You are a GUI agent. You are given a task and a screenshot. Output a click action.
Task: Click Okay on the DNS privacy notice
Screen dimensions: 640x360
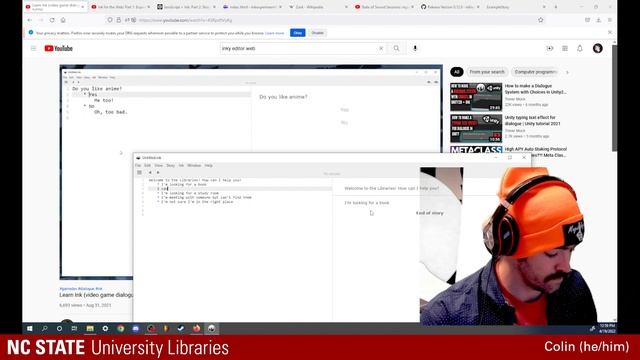coord(298,33)
